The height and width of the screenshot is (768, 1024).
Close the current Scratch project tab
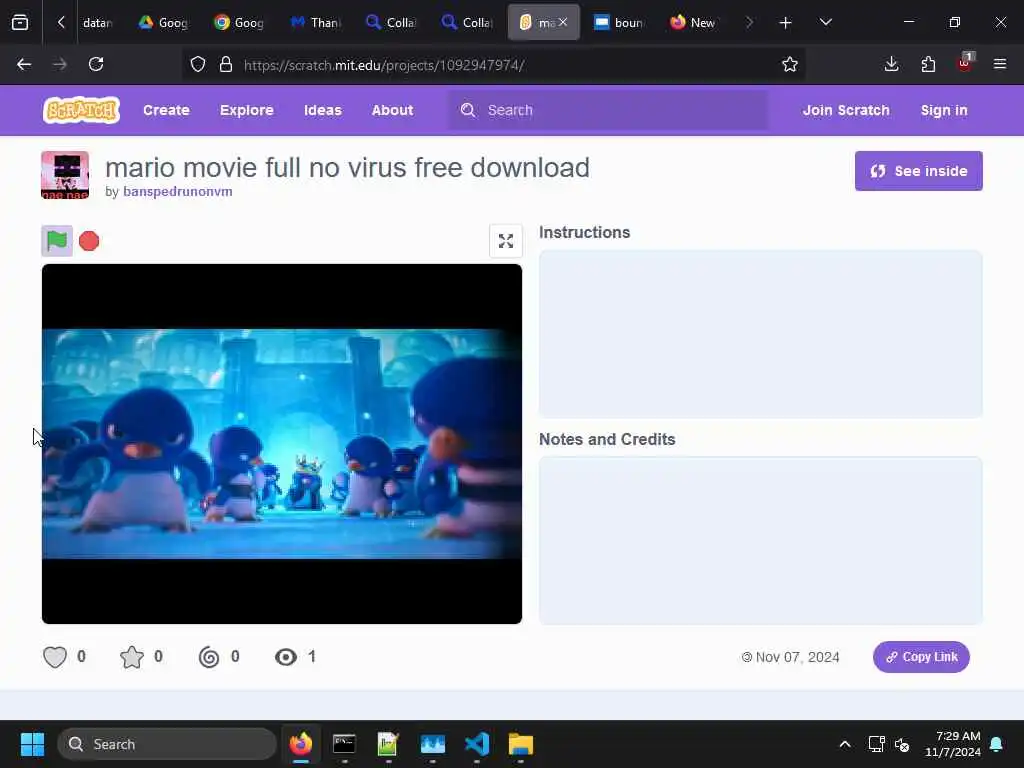[563, 23]
